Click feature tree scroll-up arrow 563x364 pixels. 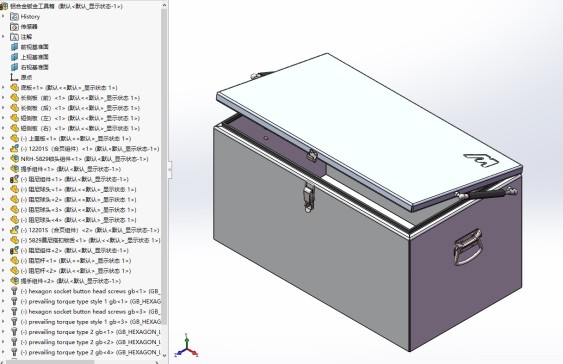coord(164,5)
